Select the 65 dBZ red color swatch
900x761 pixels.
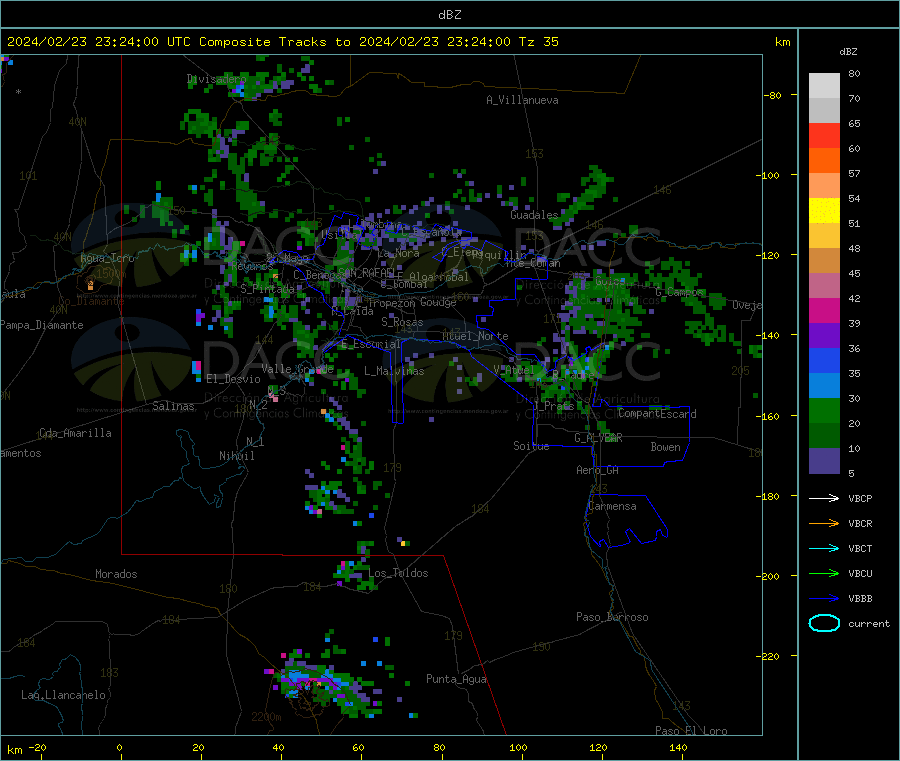pyautogui.click(x=824, y=135)
